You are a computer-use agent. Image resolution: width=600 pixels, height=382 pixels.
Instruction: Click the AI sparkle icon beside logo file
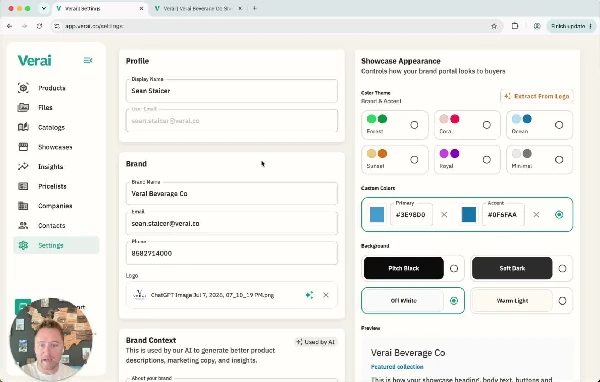pos(309,295)
